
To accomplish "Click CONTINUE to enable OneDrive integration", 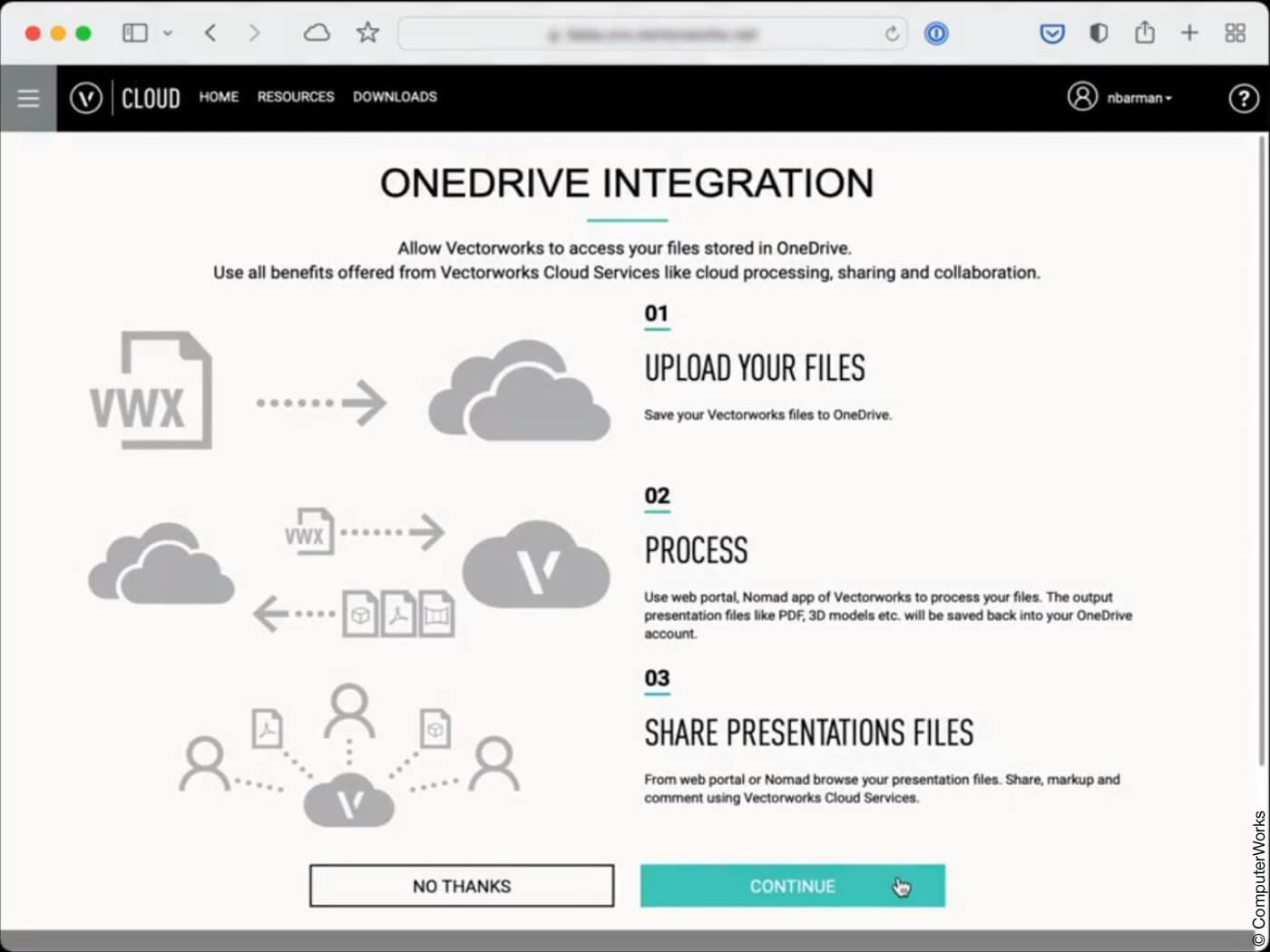I will (793, 886).
